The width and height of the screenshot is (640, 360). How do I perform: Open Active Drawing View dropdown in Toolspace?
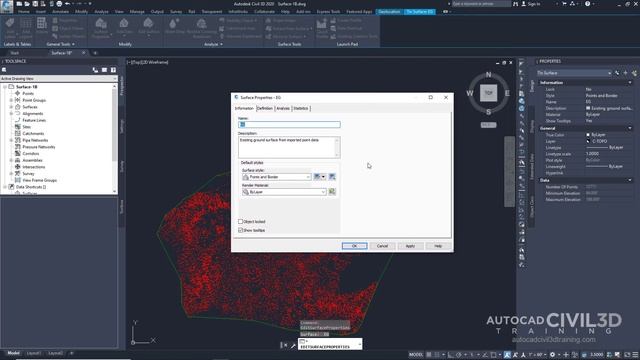[x=58, y=78]
